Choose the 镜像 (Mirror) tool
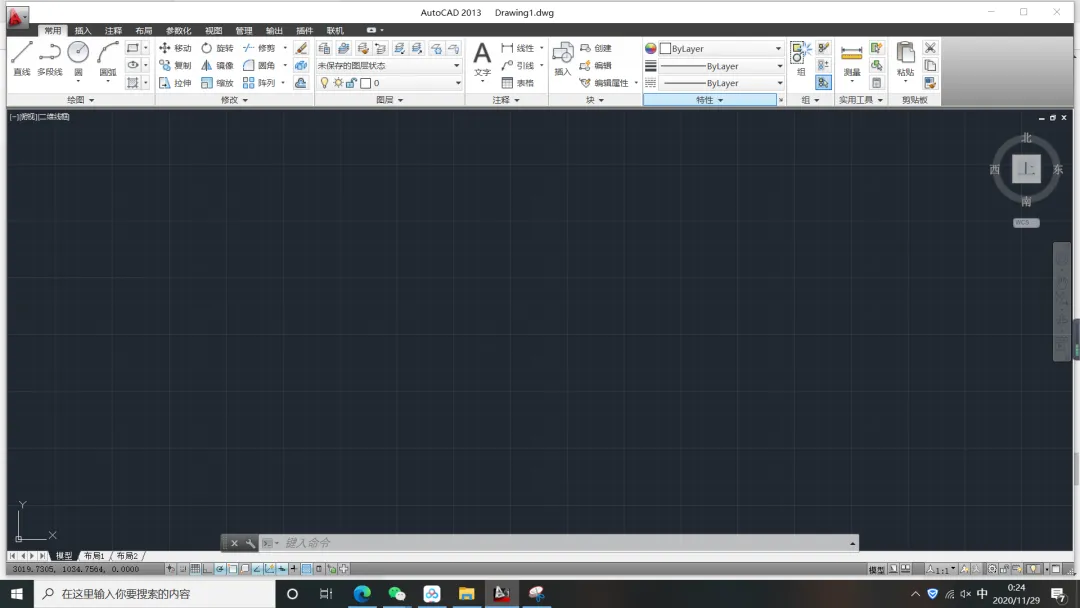This screenshot has height=608, width=1080. click(217, 65)
